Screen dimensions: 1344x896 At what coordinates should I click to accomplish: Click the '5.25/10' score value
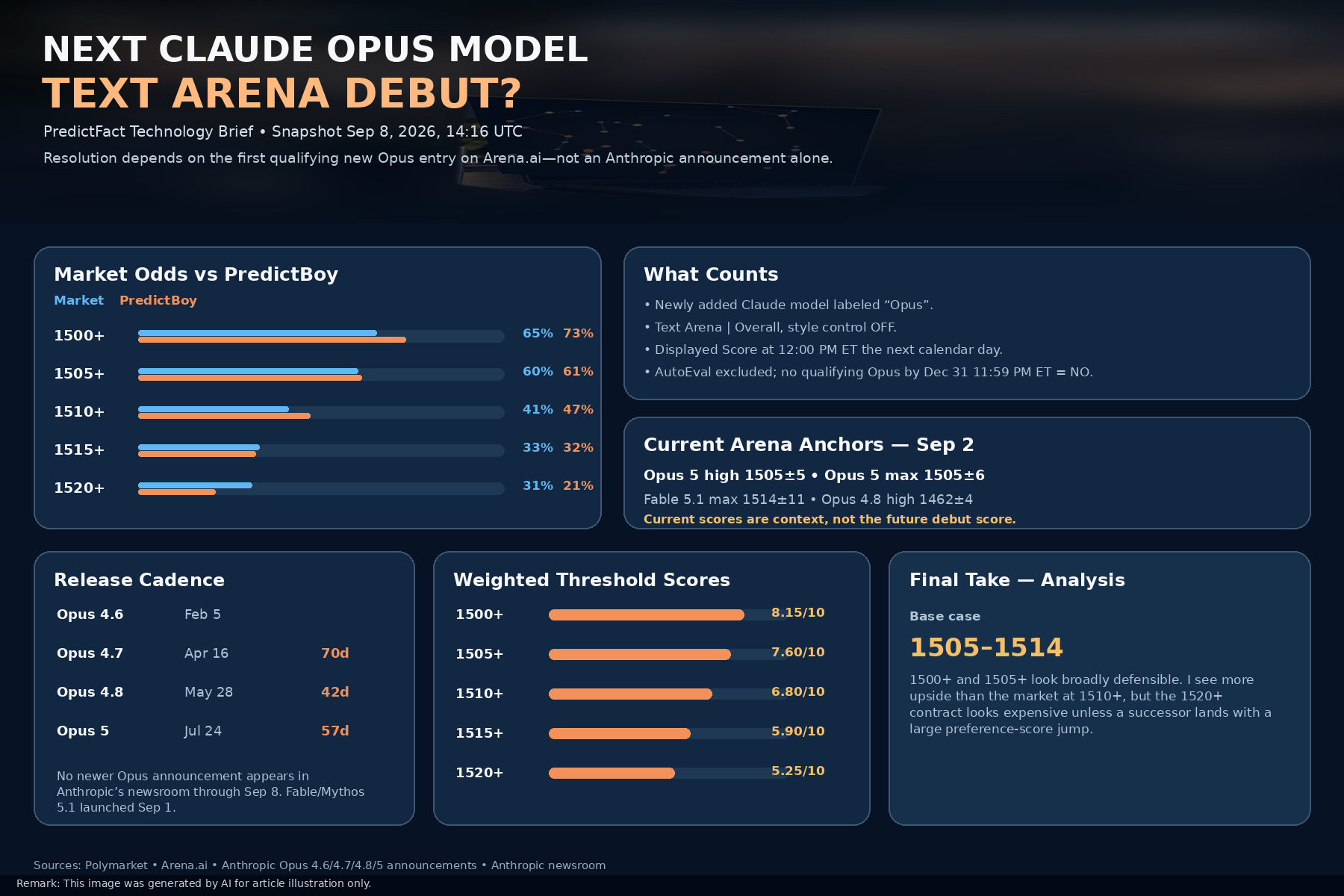[x=797, y=771]
